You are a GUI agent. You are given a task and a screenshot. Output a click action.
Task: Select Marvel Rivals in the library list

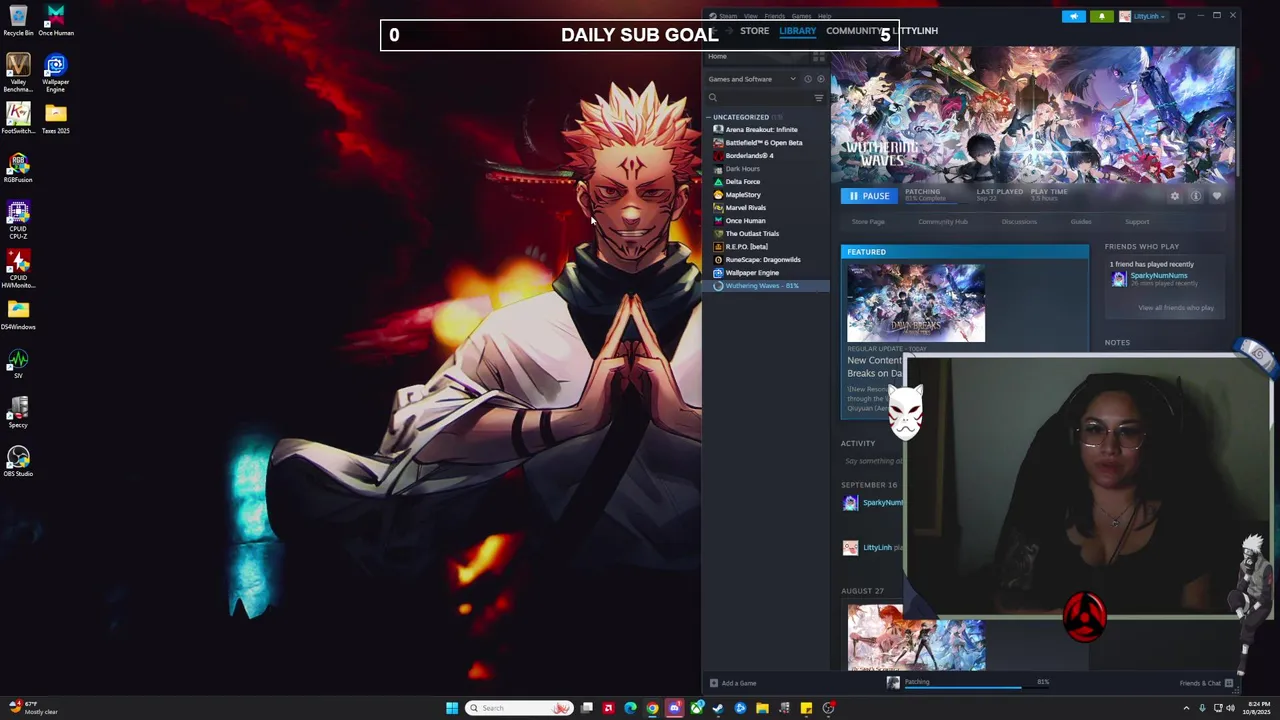[745, 208]
